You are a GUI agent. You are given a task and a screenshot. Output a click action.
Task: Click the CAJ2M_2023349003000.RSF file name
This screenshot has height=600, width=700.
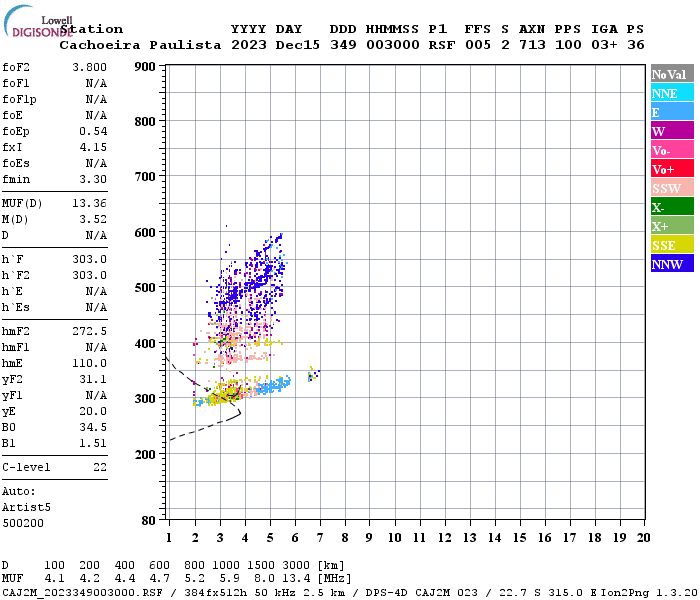coord(82,593)
